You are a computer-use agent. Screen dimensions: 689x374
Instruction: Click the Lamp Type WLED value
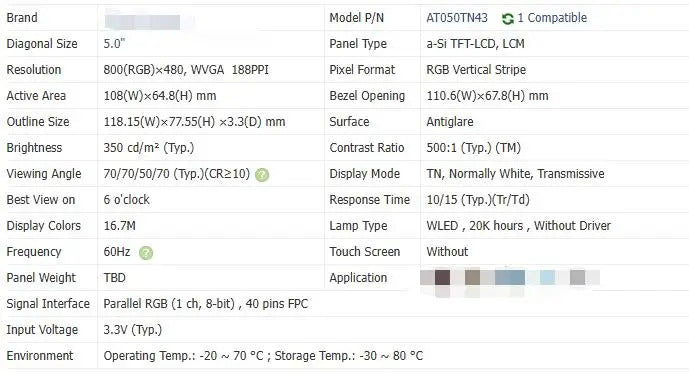[x=519, y=226]
